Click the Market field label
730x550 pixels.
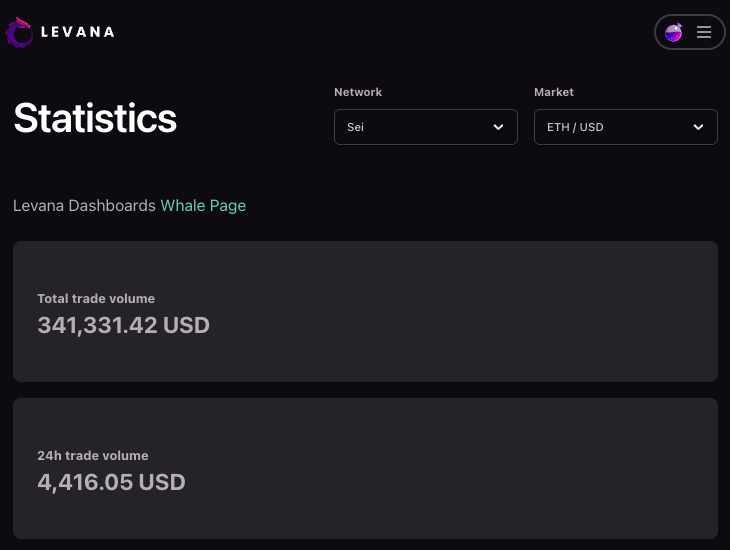click(x=554, y=92)
